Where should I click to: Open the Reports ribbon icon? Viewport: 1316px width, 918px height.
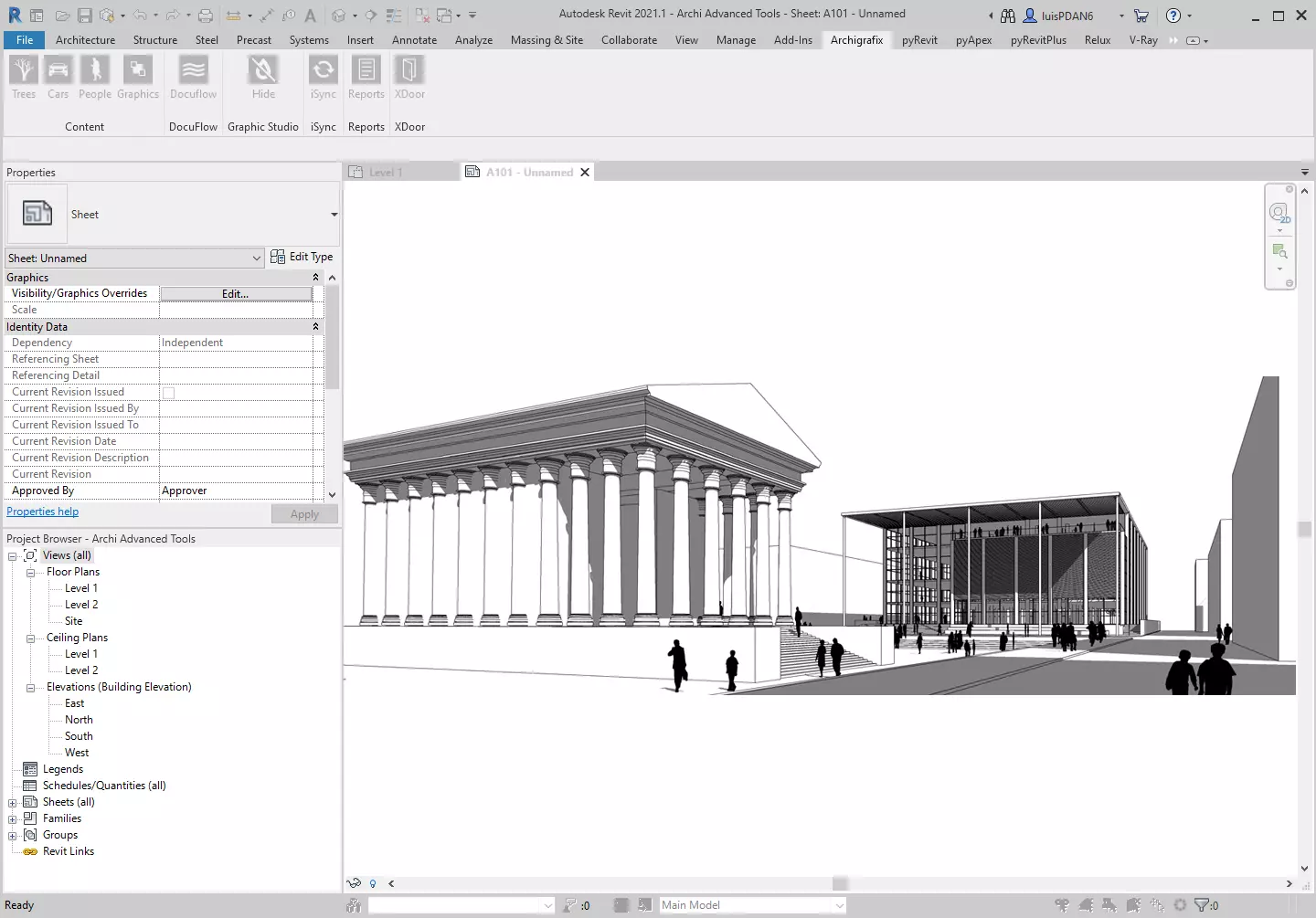click(x=366, y=78)
